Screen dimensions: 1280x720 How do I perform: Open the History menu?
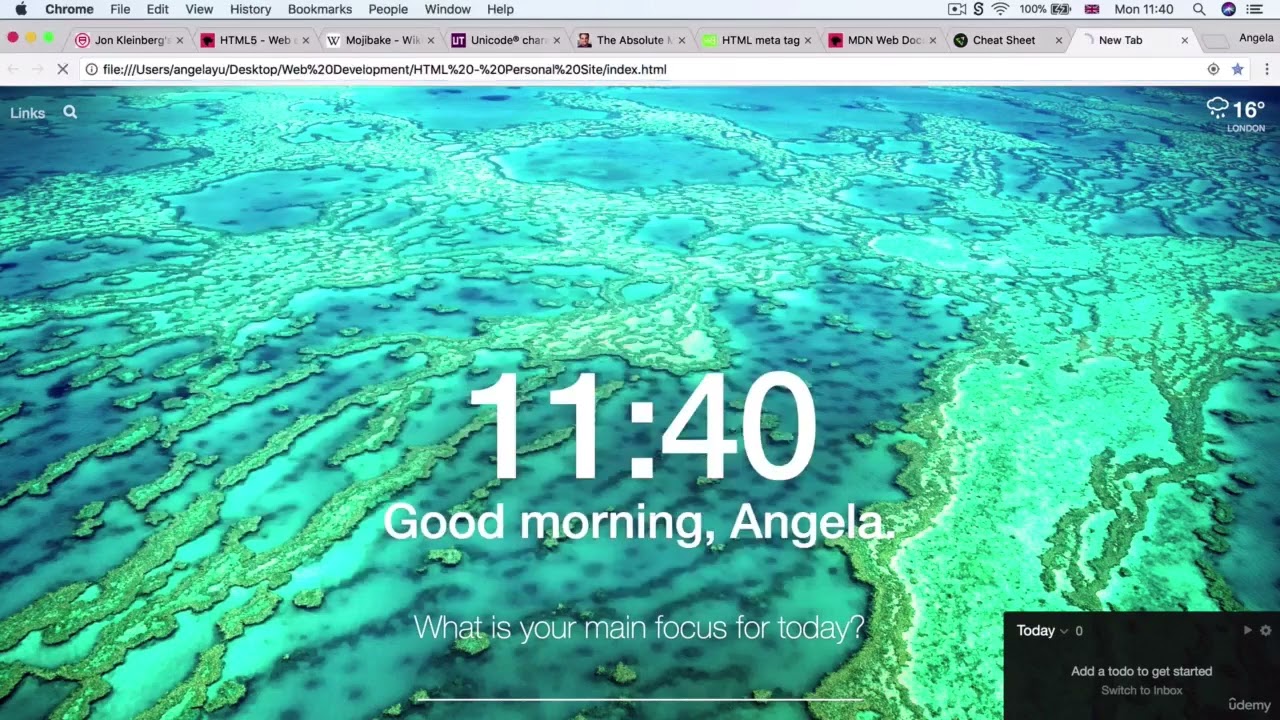pos(250,9)
